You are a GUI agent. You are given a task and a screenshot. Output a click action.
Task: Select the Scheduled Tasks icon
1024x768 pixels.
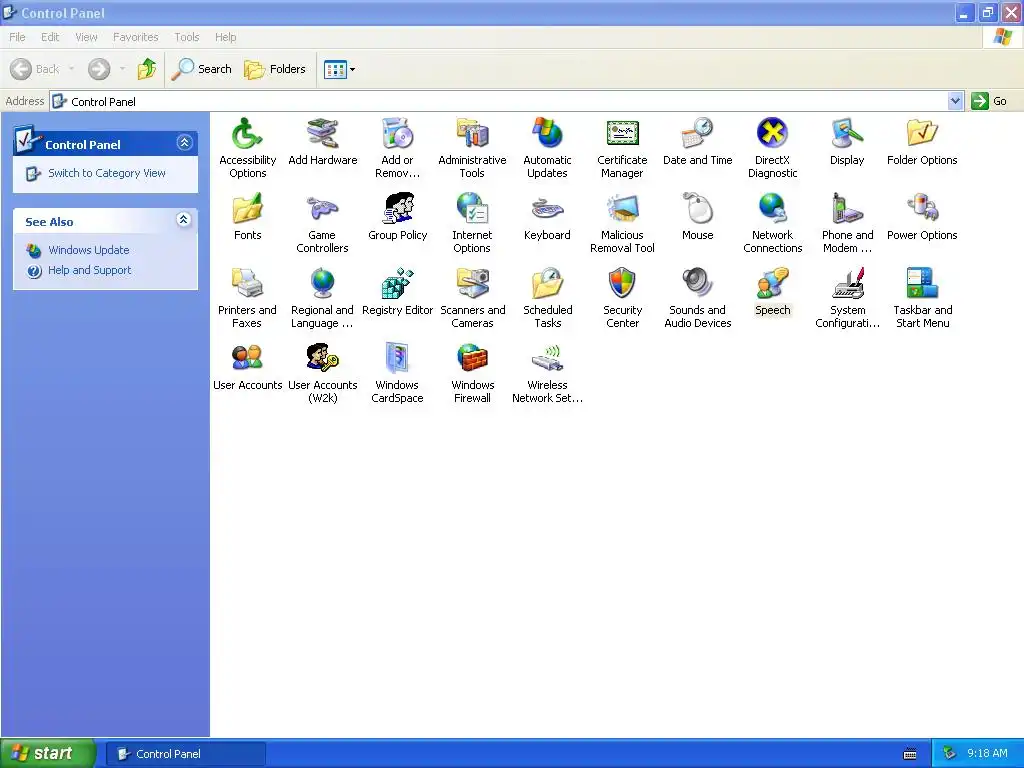547,298
